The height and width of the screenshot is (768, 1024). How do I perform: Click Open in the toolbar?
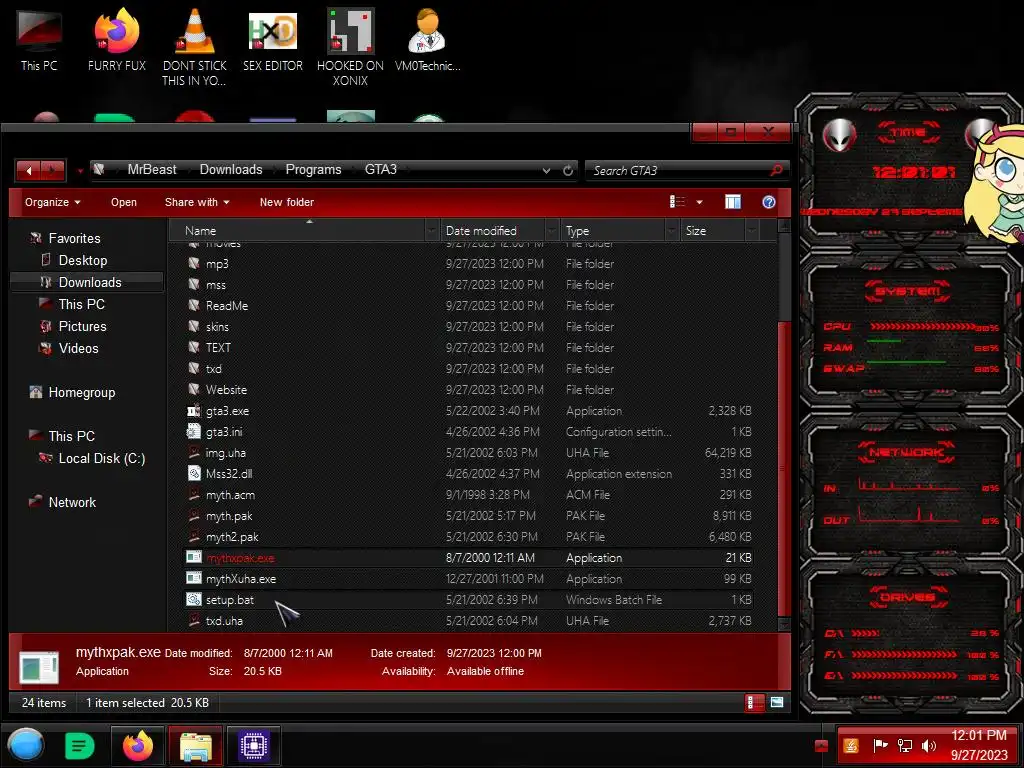coord(123,202)
